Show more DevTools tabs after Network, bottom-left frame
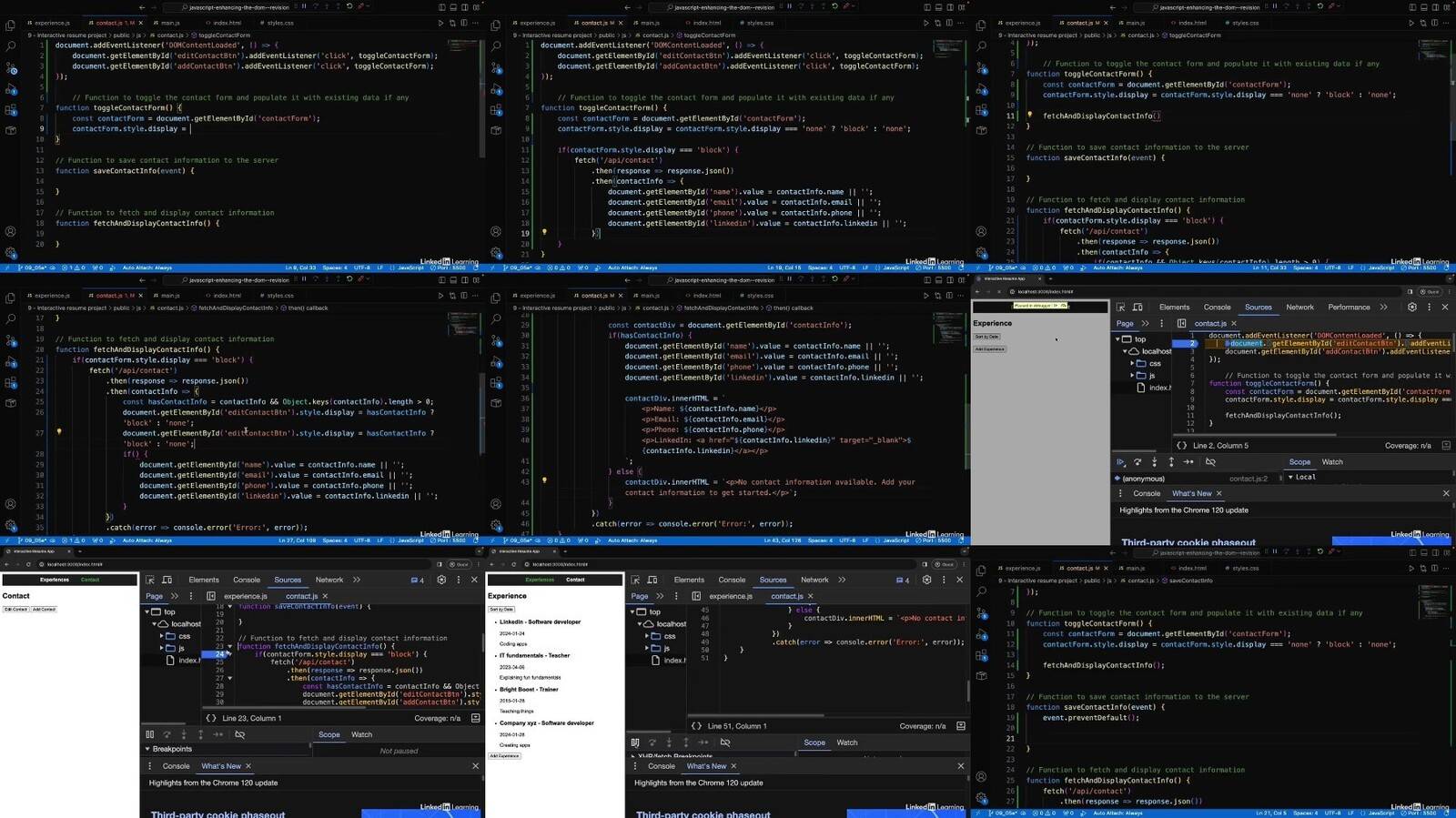The height and width of the screenshot is (818, 1456). coord(357,580)
